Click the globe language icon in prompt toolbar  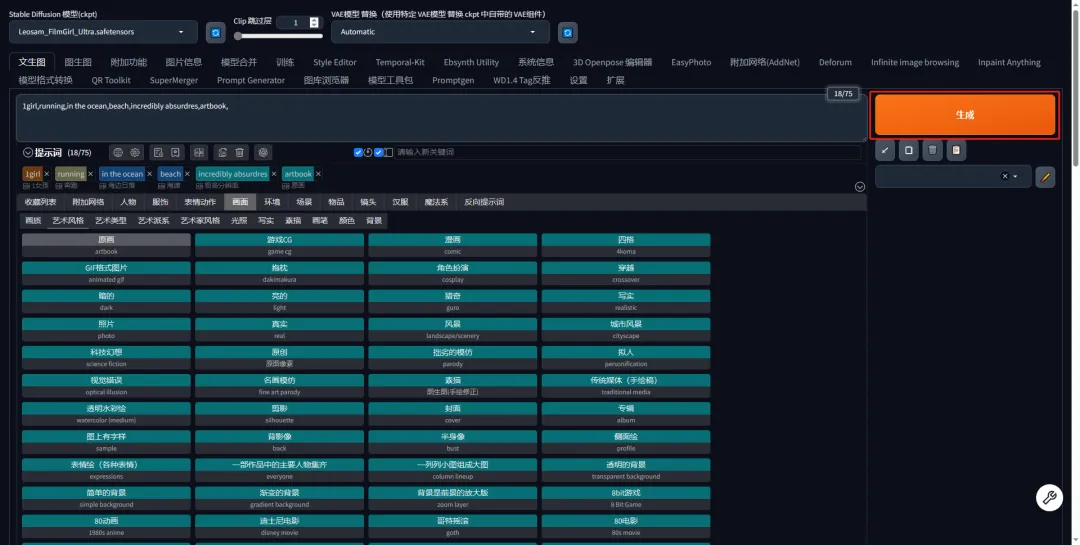click(118, 152)
